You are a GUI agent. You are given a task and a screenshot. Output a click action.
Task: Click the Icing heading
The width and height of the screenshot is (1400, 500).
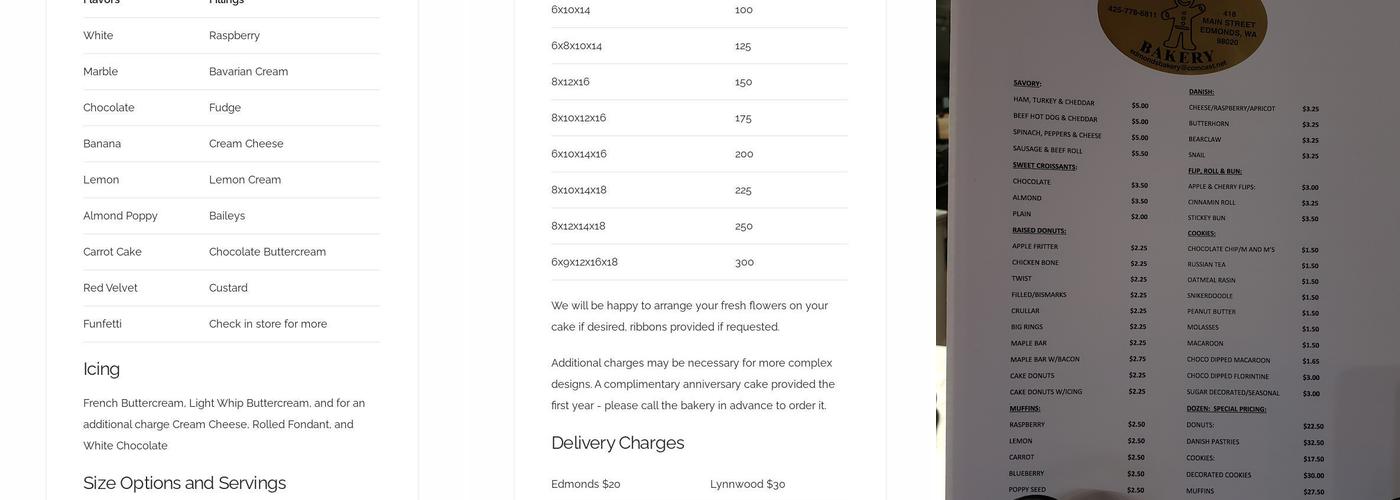pyautogui.click(x=101, y=369)
